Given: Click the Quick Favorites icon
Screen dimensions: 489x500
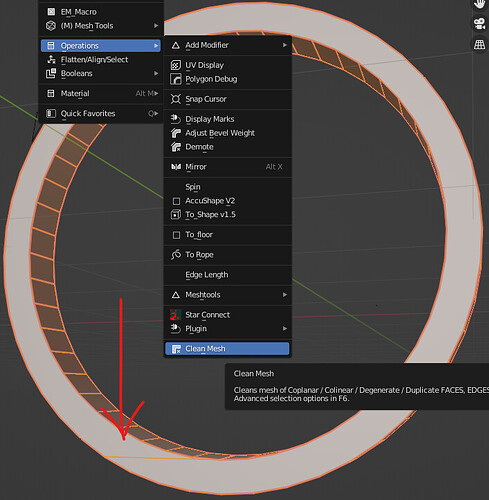Looking at the screenshot, I should [x=51, y=114].
